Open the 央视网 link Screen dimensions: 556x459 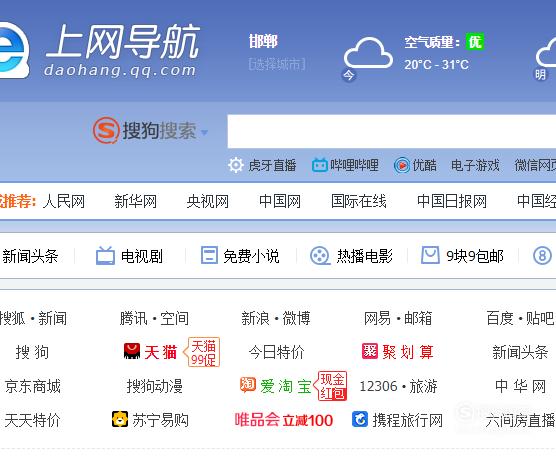(208, 201)
